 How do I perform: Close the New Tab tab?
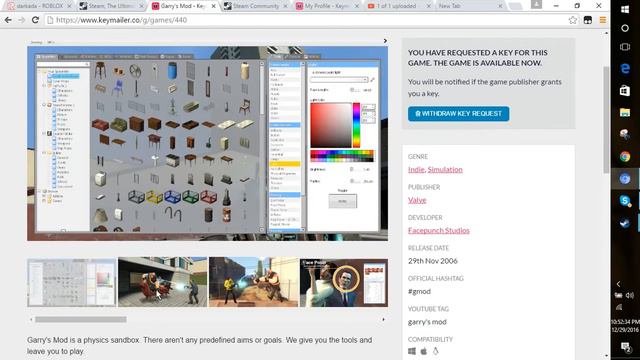[x=500, y=6]
